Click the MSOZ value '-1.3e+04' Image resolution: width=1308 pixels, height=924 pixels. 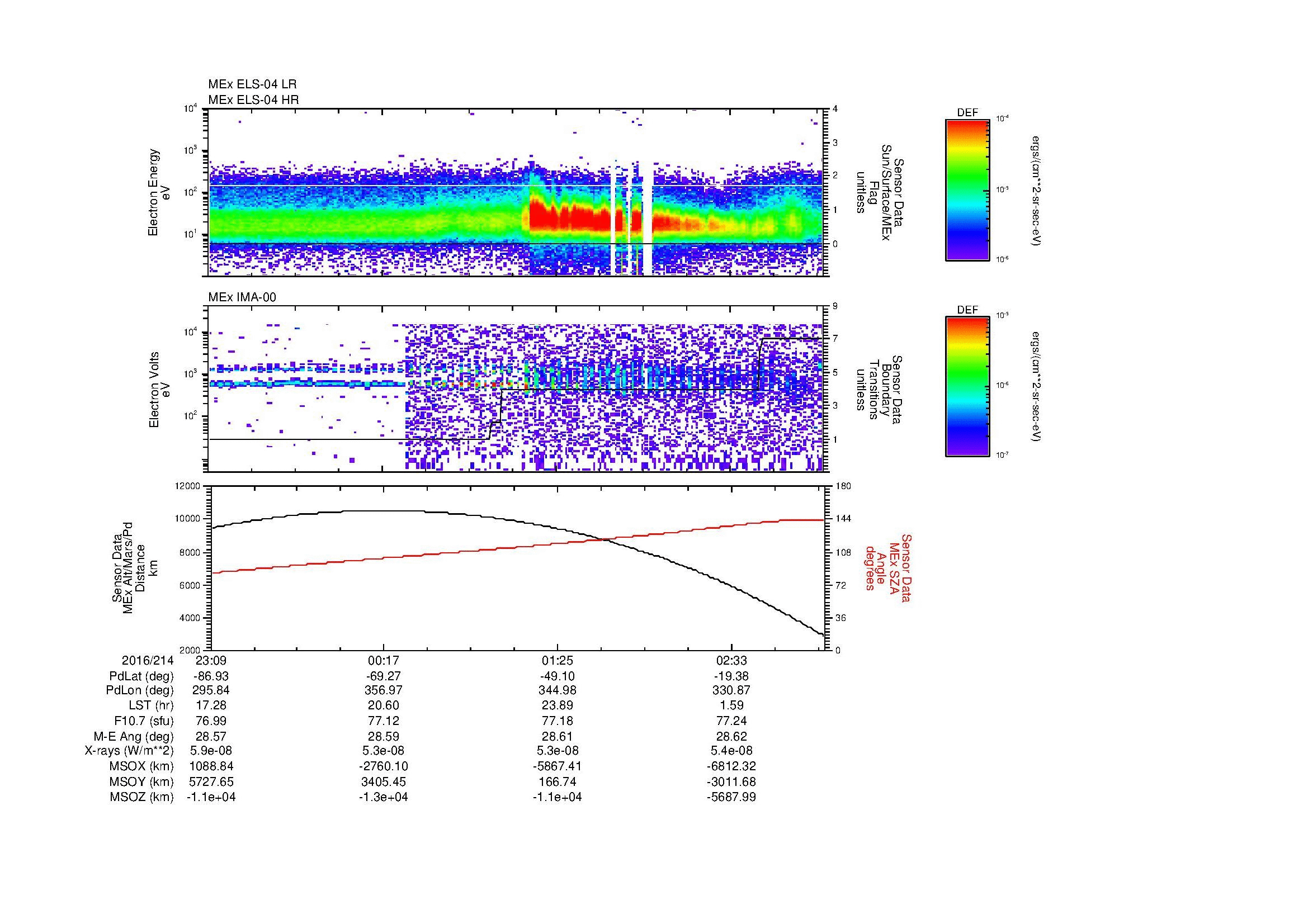(x=384, y=797)
